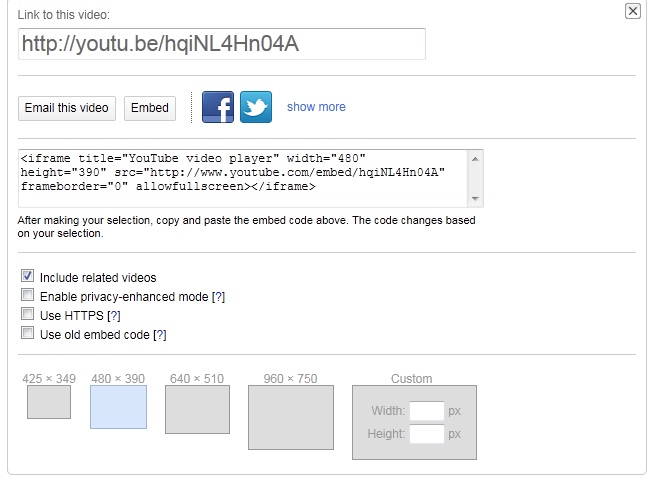Share the video on Twitter
This screenshot has height=483, width=659.
256,107
